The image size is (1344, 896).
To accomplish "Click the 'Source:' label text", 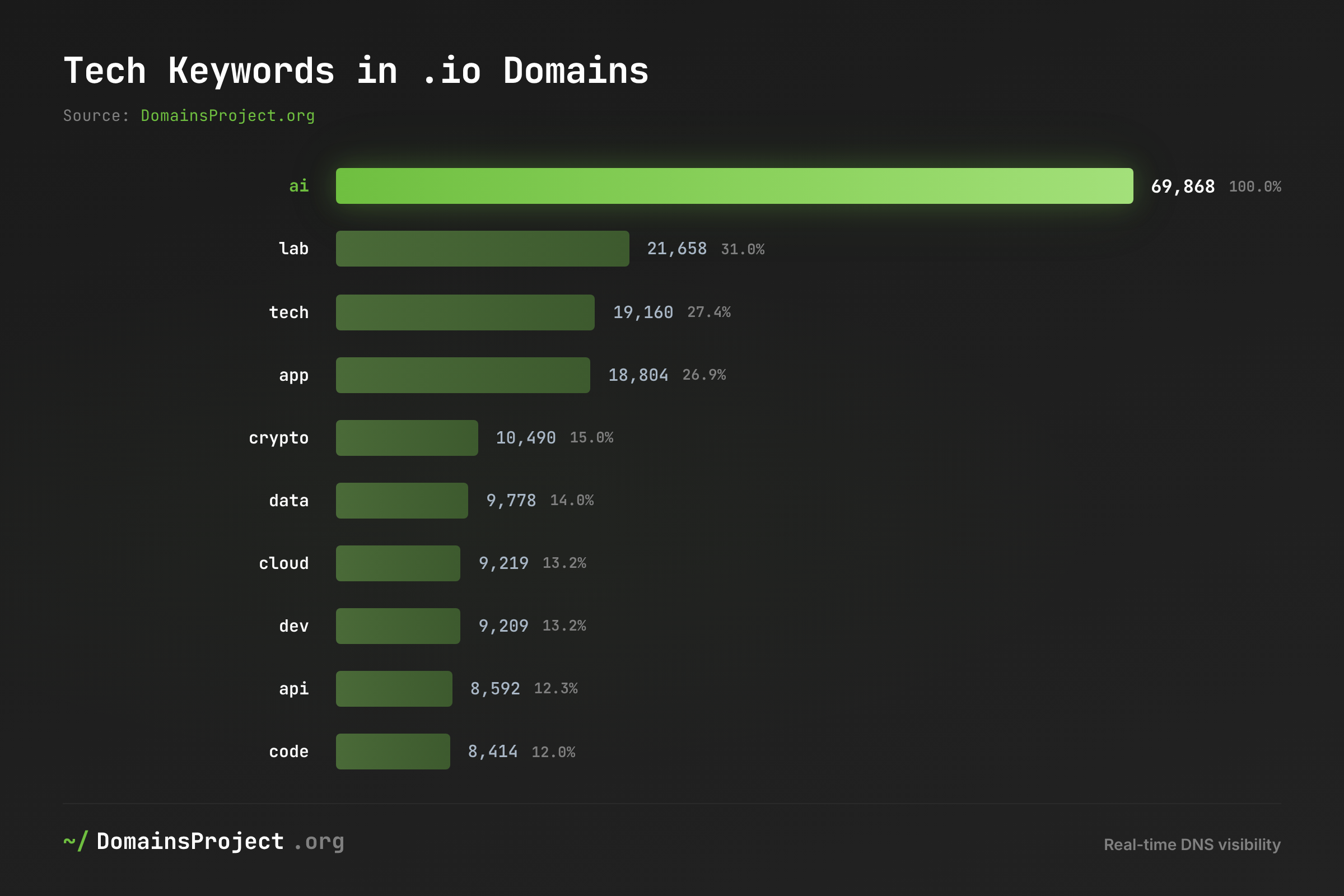I will [96, 116].
